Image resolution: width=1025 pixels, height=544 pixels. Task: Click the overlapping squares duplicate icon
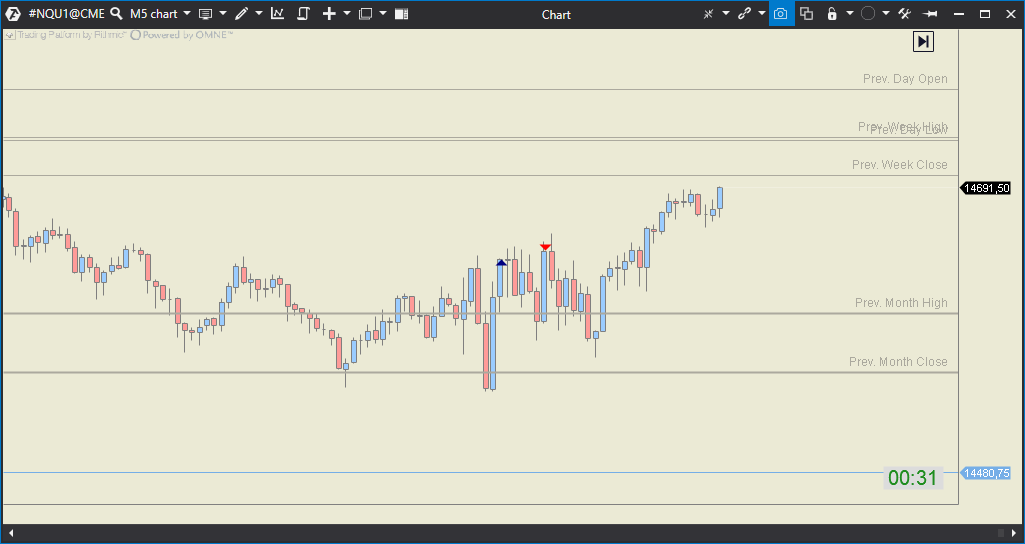point(807,14)
